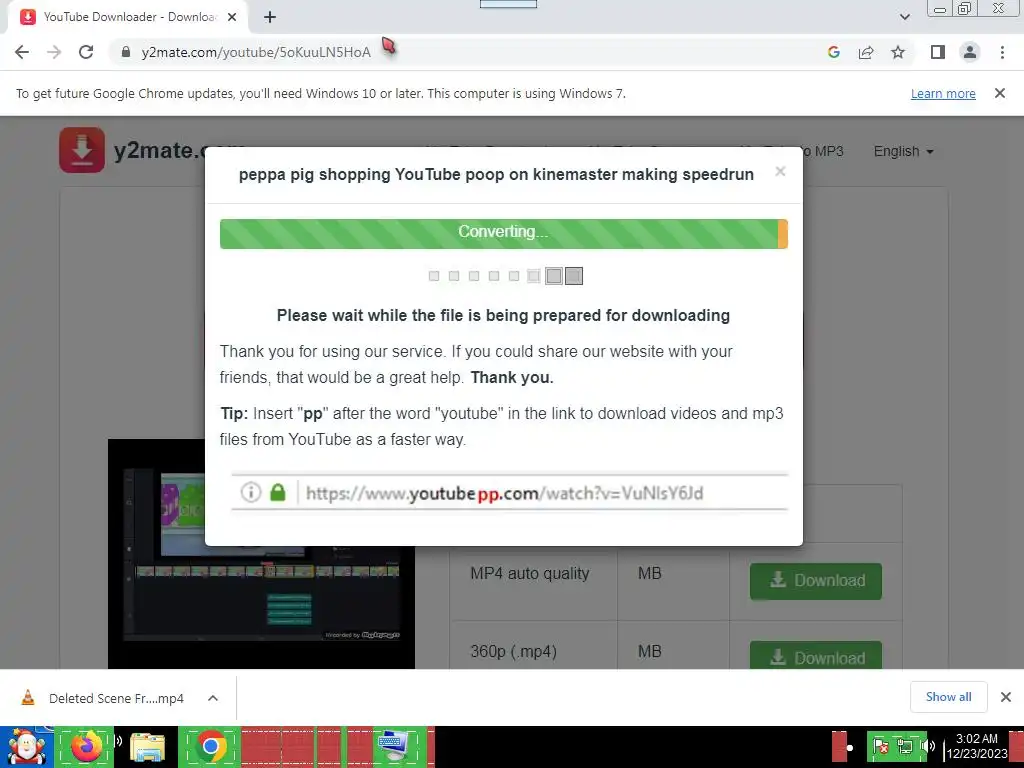Go back to the previous page
The height and width of the screenshot is (768, 1024).
point(22,52)
